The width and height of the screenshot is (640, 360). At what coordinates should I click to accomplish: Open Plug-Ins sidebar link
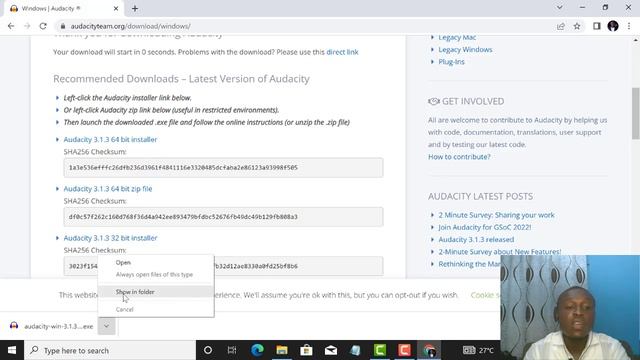click(x=451, y=62)
